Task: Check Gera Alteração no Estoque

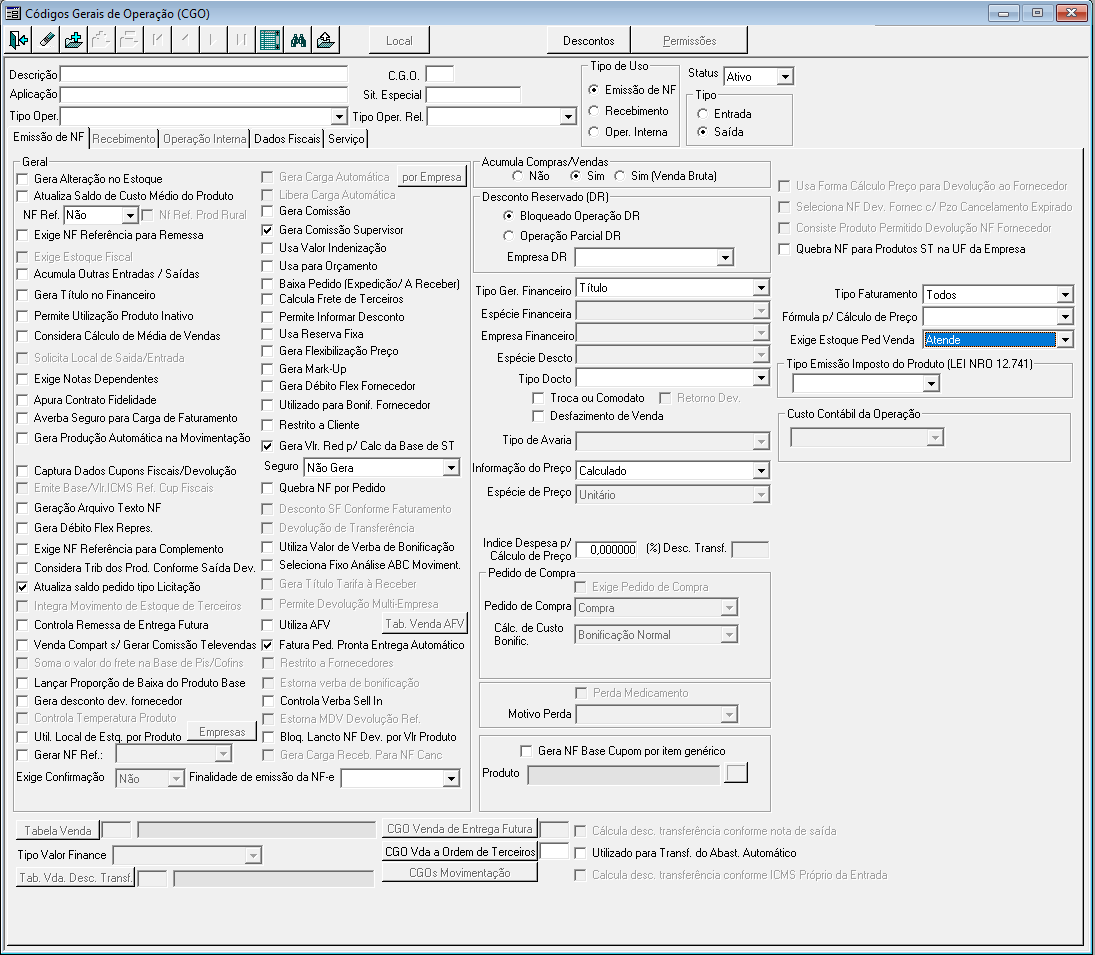Action: (22, 179)
